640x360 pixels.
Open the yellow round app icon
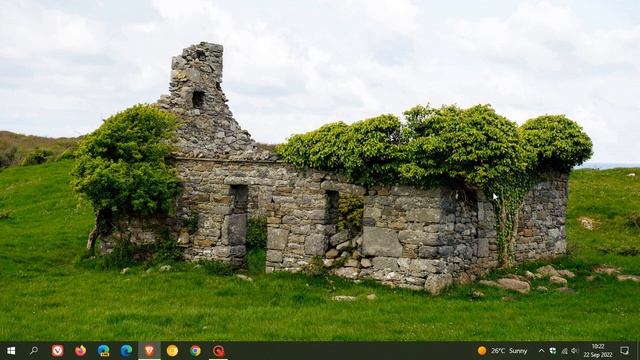coord(172,351)
